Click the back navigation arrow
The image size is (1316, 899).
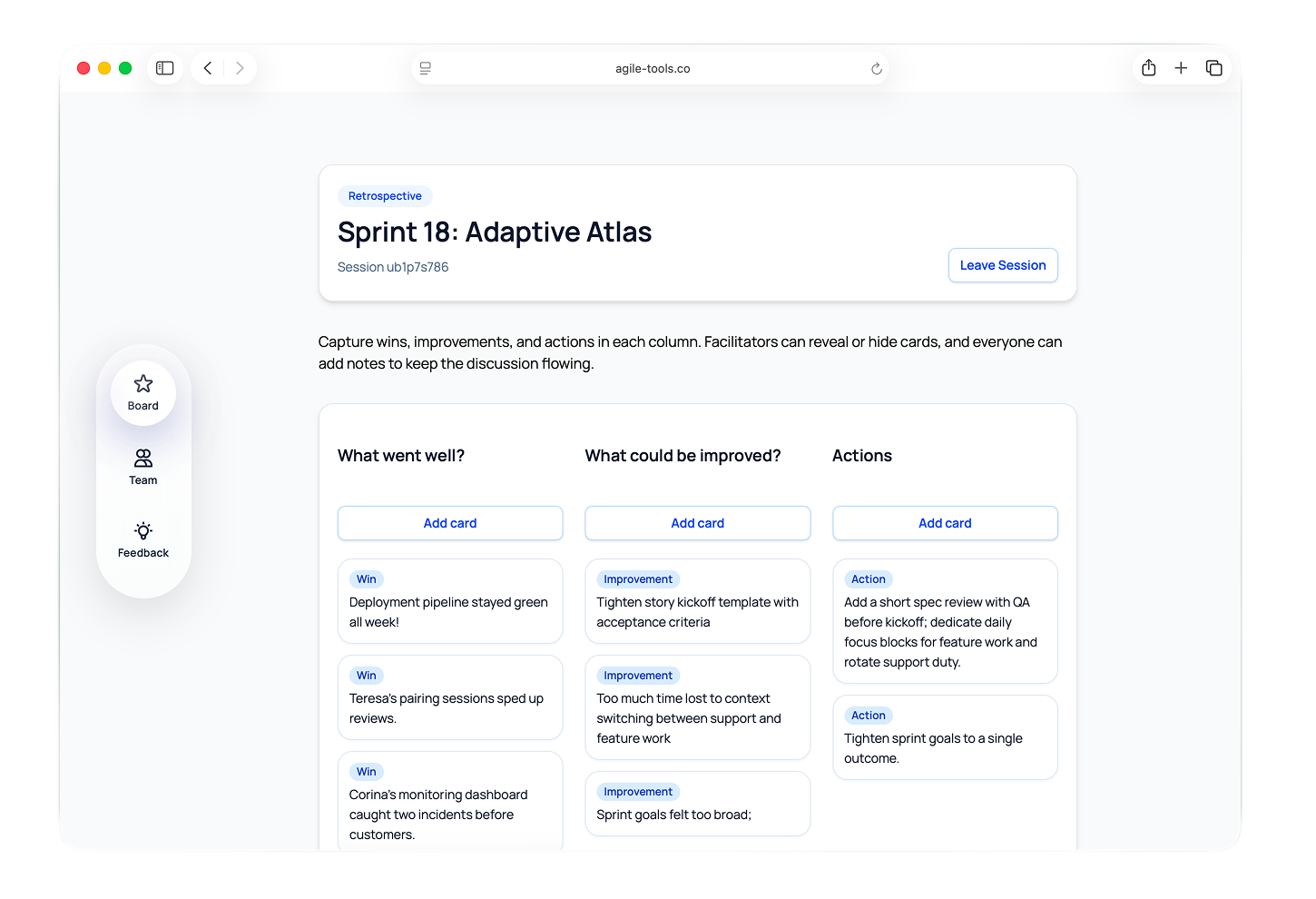(x=207, y=67)
